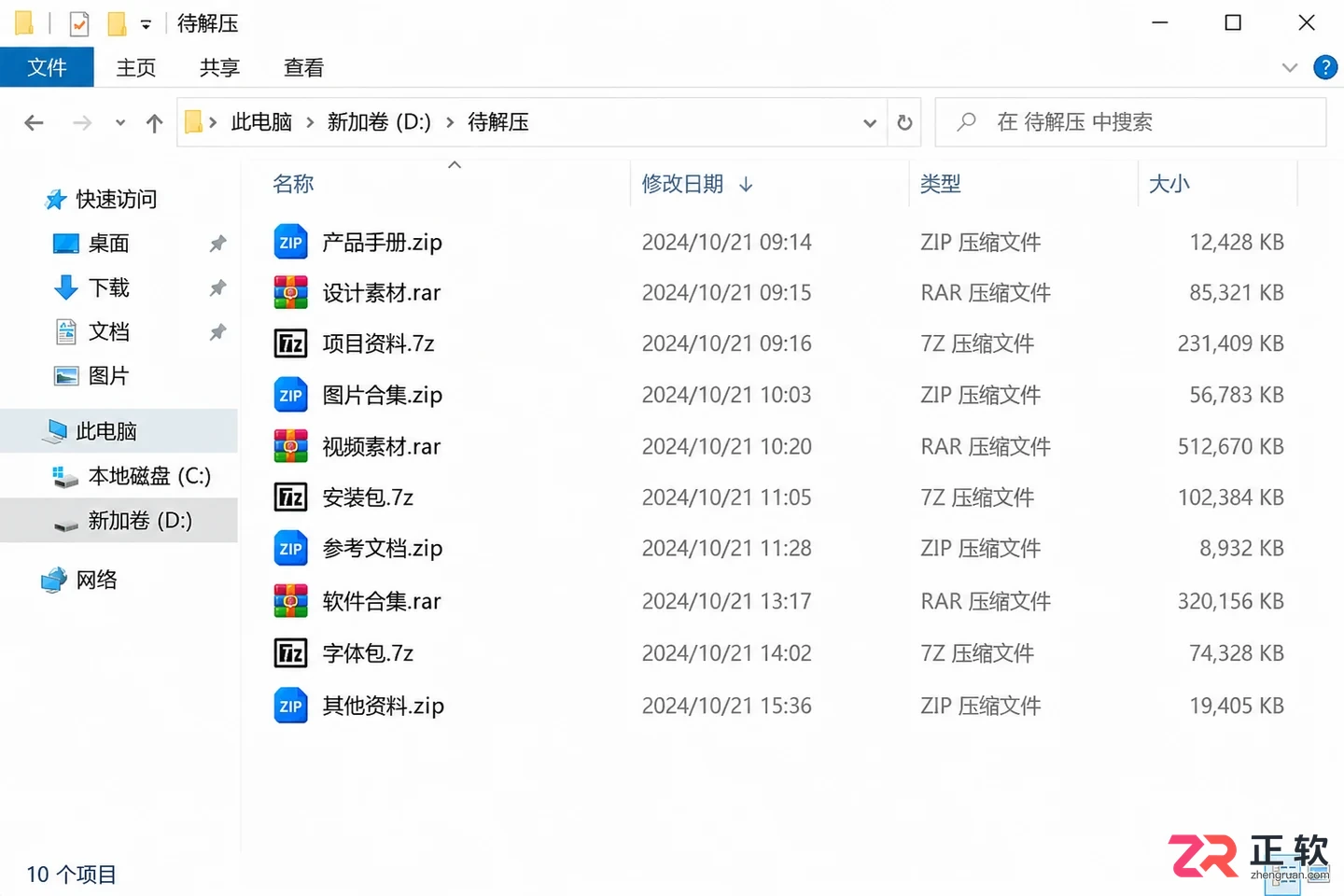Sort files by 修改日期 column

pyautogui.click(x=682, y=184)
